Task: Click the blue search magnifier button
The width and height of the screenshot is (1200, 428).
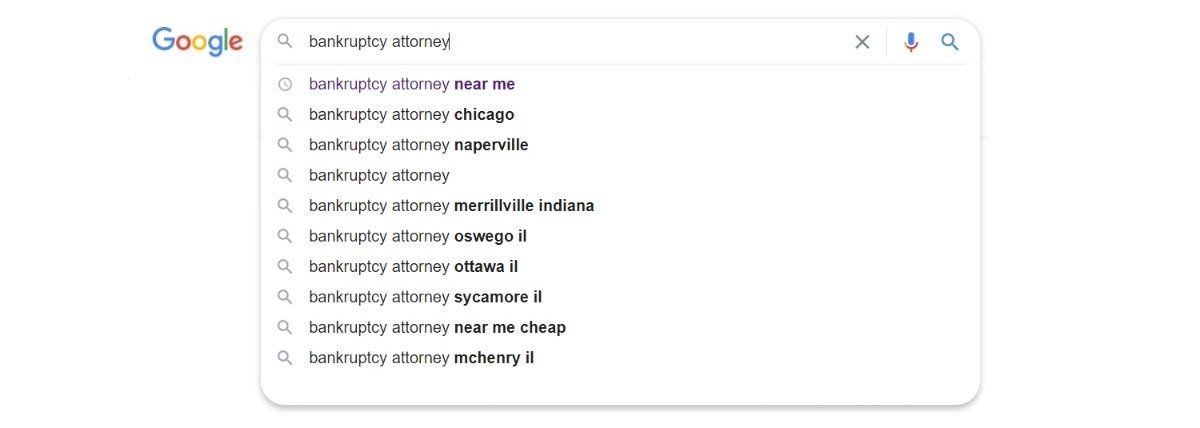Action: (x=950, y=42)
